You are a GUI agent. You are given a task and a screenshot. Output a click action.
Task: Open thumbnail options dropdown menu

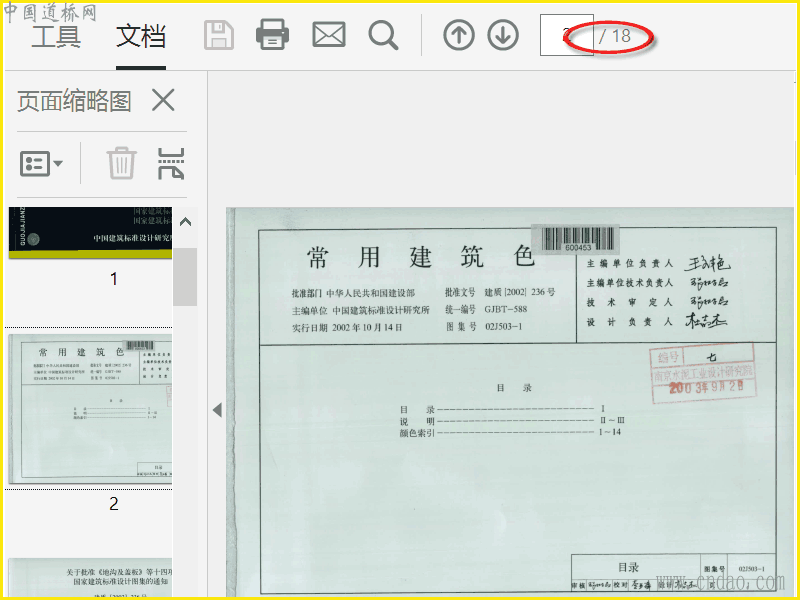tap(41, 164)
